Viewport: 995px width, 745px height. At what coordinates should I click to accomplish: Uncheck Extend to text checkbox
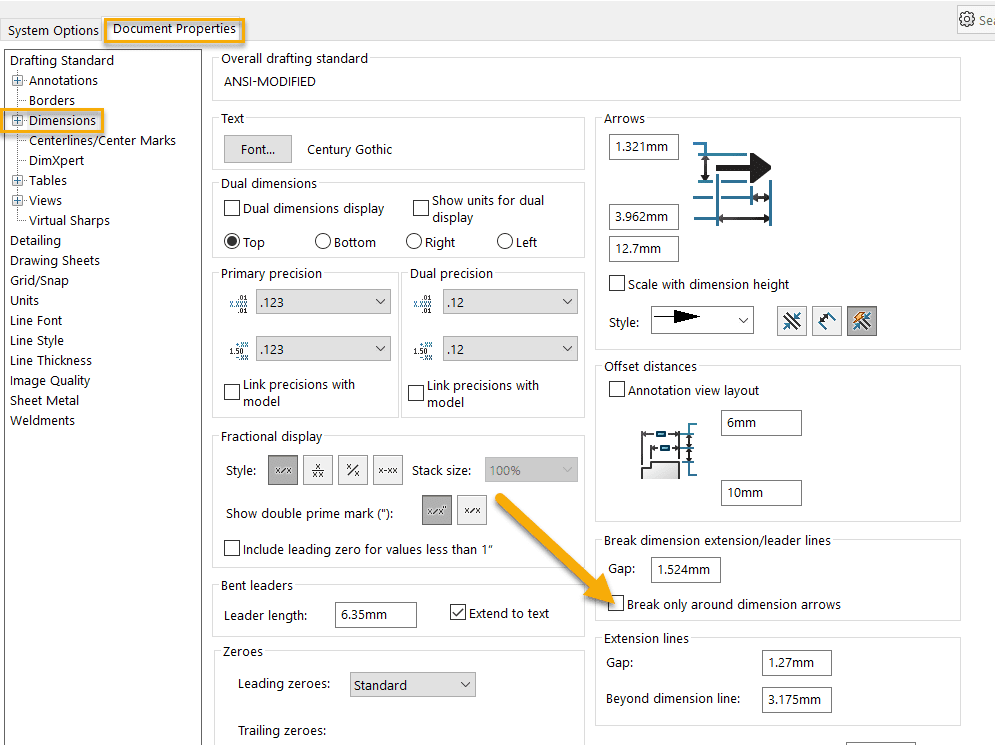click(458, 612)
